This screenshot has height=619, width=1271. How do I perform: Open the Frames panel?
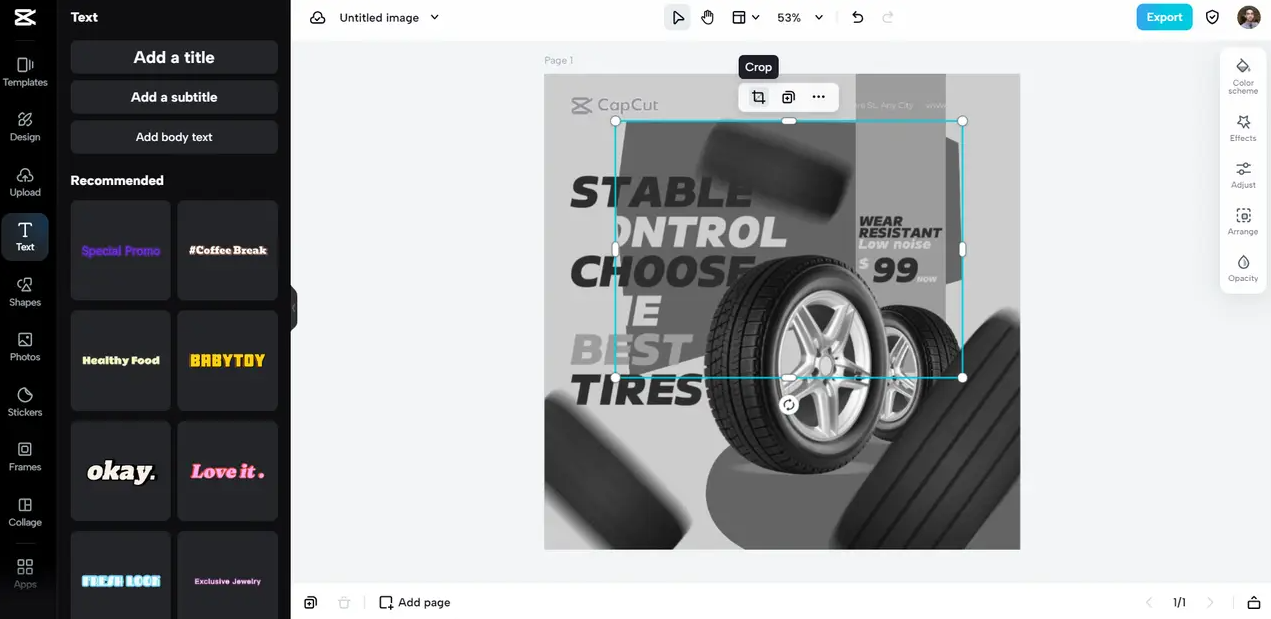pos(25,457)
